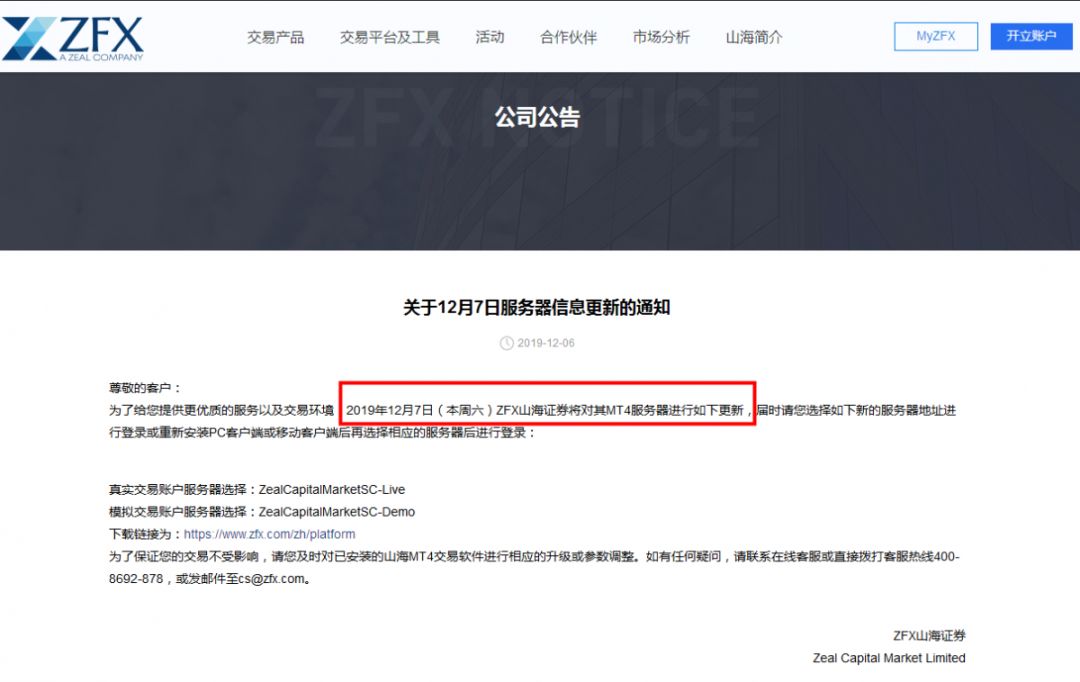Click the ZFX logo in the header
This screenshot has width=1080, height=682.
[72, 39]
